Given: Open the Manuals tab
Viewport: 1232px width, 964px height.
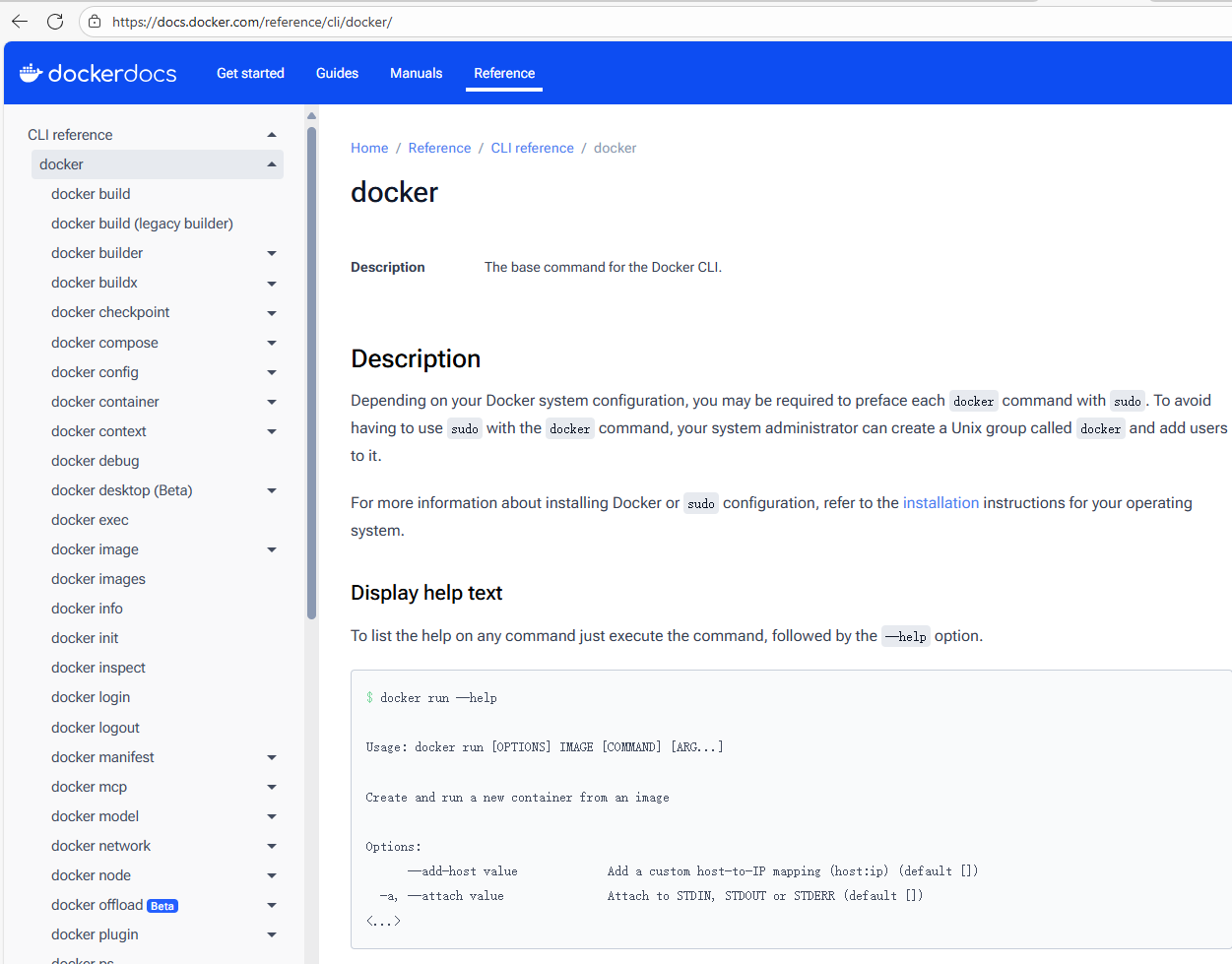Looking at the screenshot, I should click(416, 73).
